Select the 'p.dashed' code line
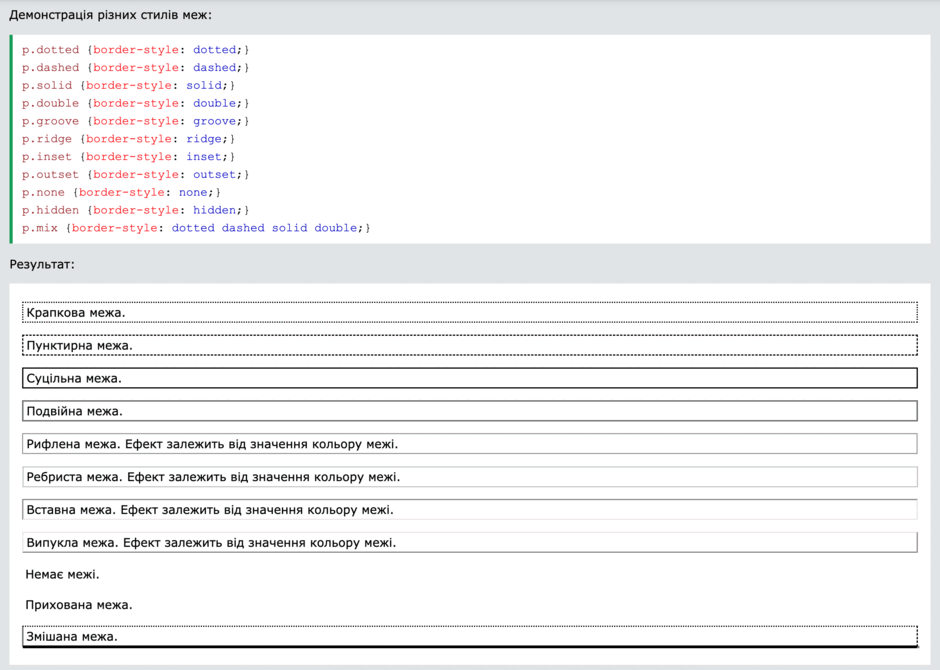 click(135, 68)
